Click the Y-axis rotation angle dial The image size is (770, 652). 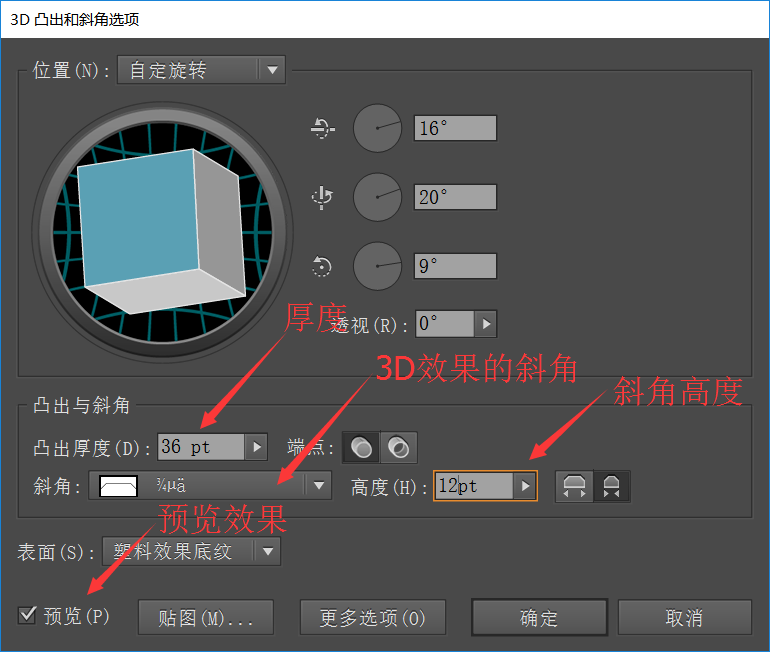point(377,197)
